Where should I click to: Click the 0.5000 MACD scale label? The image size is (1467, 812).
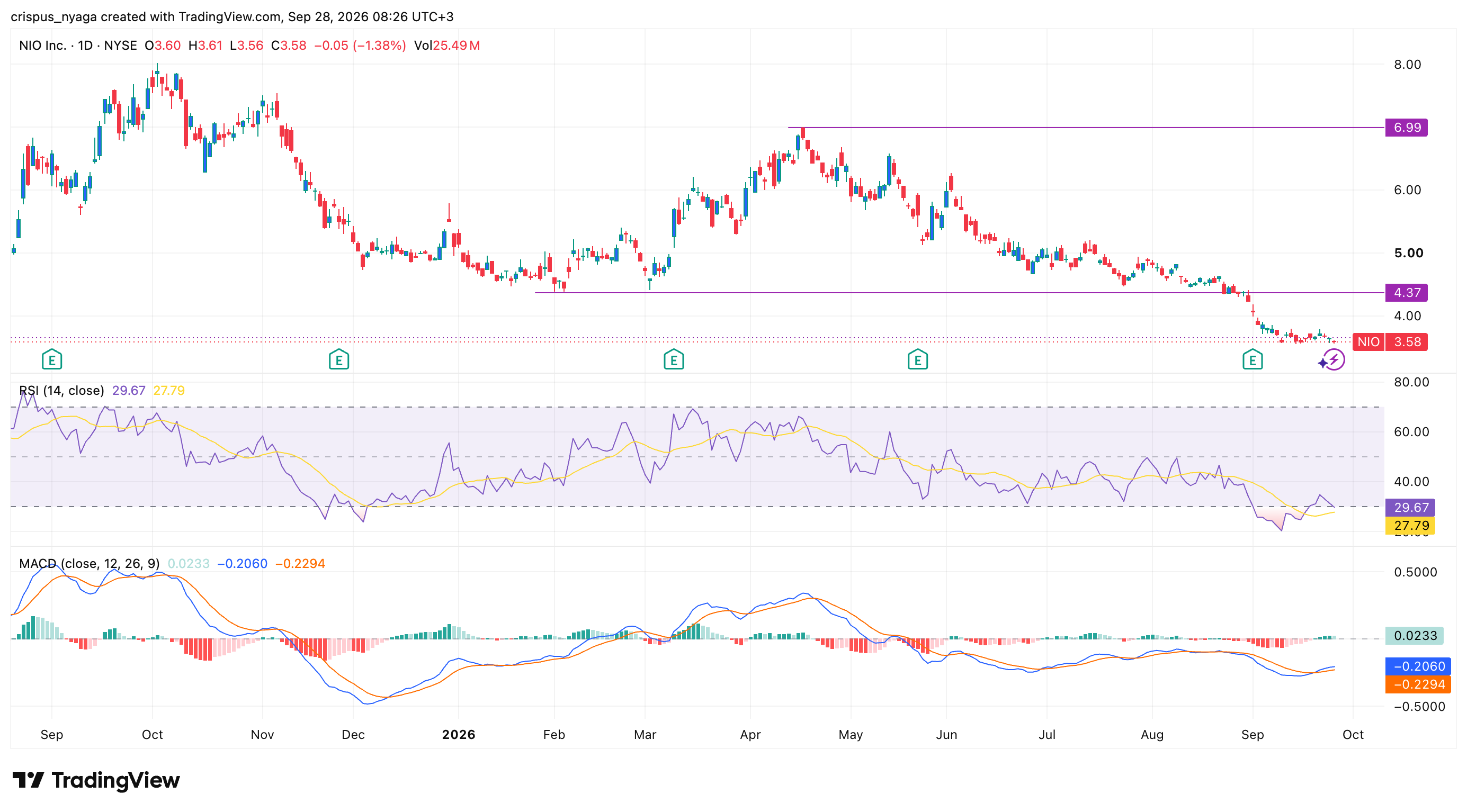point(1415,572)
